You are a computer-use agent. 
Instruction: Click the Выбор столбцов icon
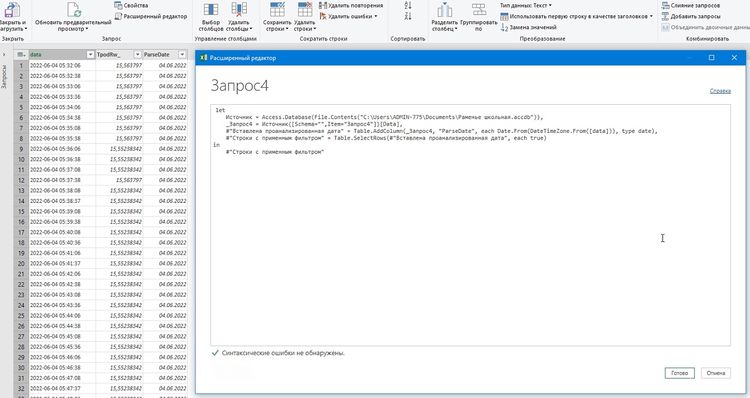(211, 10)
